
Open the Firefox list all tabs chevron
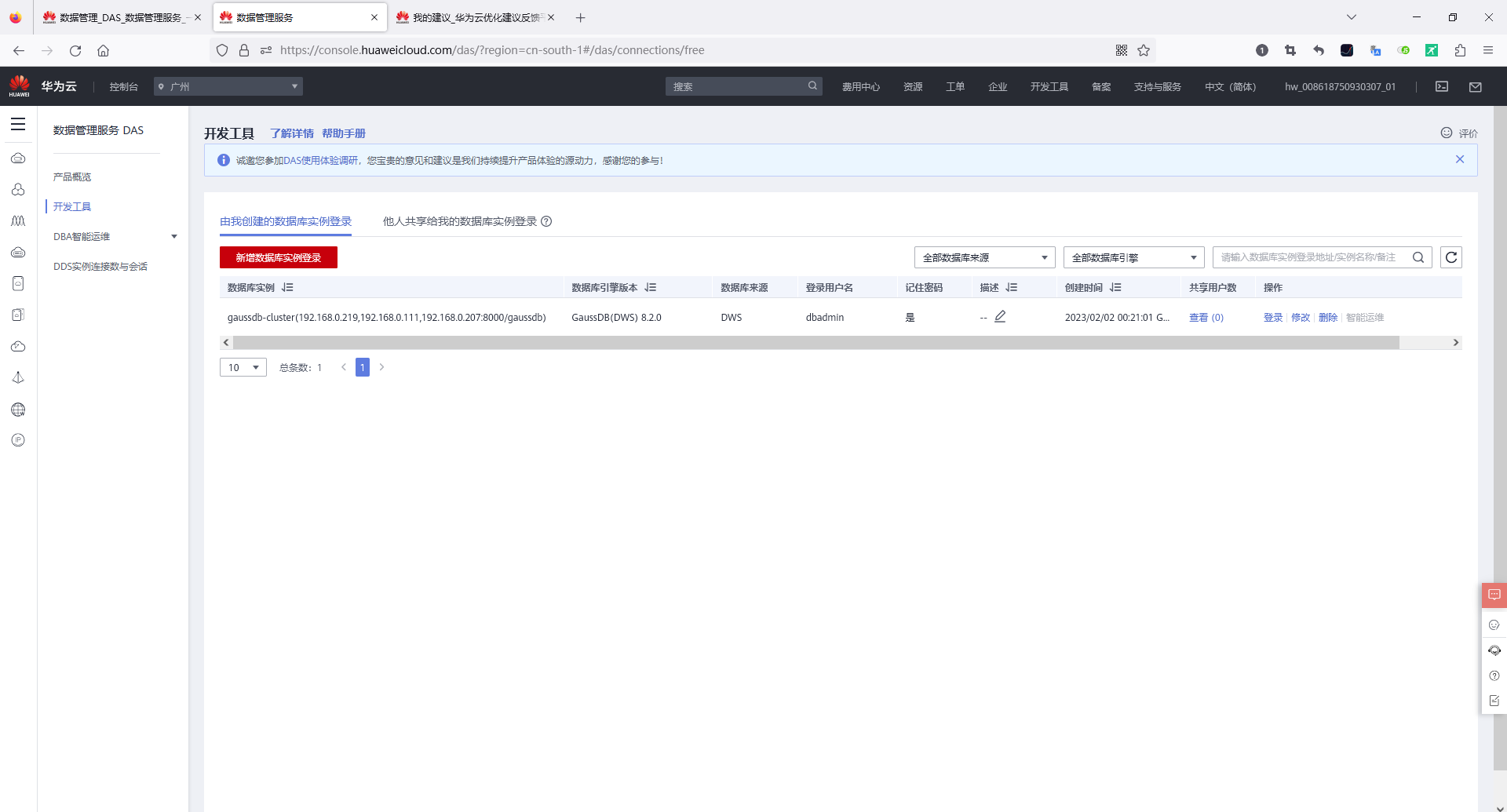1352,17
